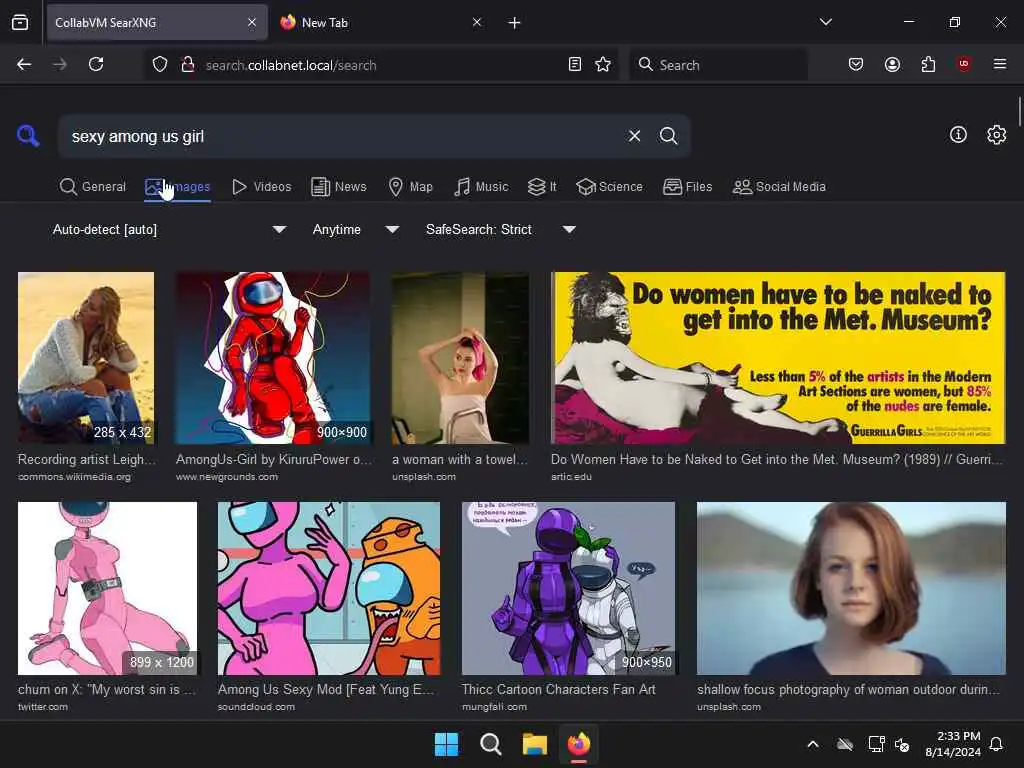The width and height of the screenshot is (1024, 768).
Task: Open the Anytime time range dropdown
Action: pos(355,229)
